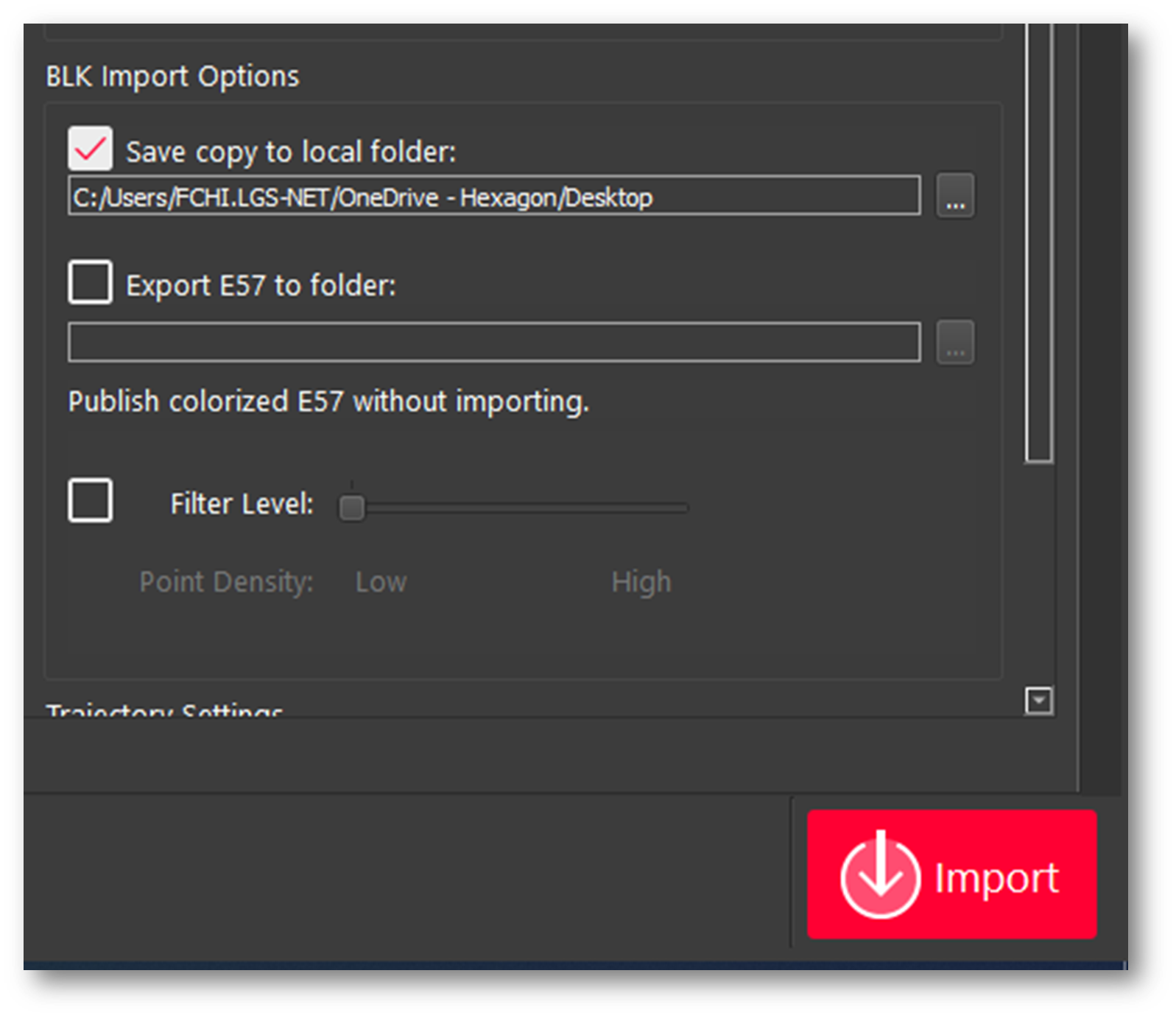Click the 'Low' point density label

coord(381,582)
